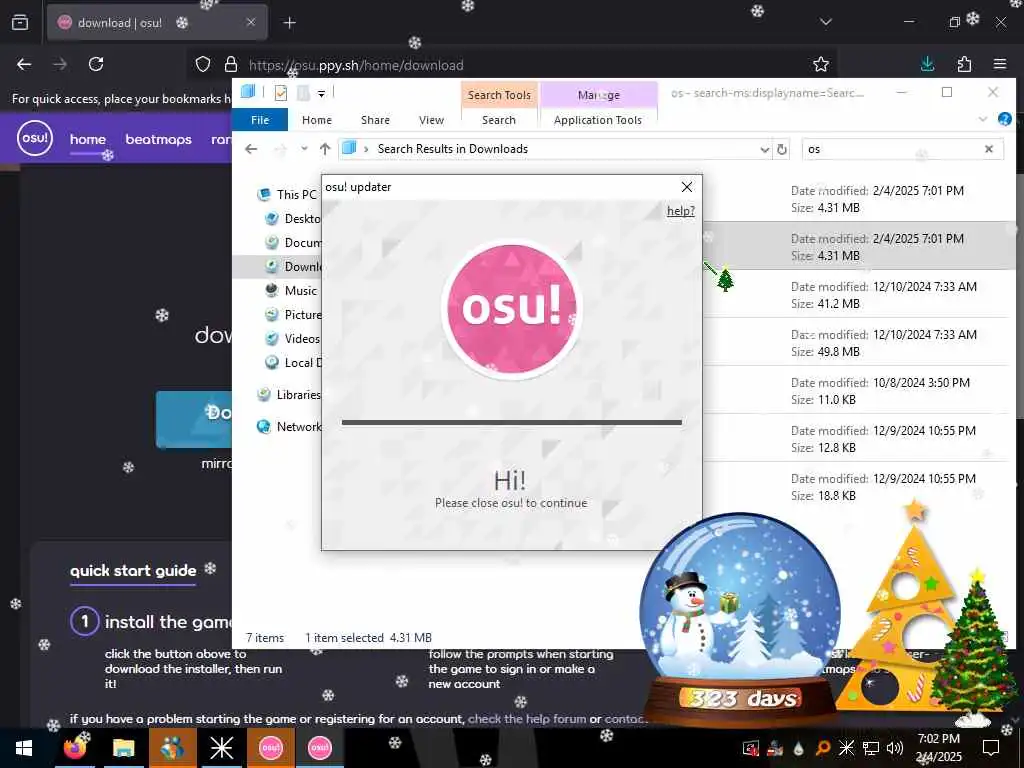Image resolution: width=1024 pixels, height=768 pixels.
Task: Open File Explorer help question mark
Action: coord(1004,119)
